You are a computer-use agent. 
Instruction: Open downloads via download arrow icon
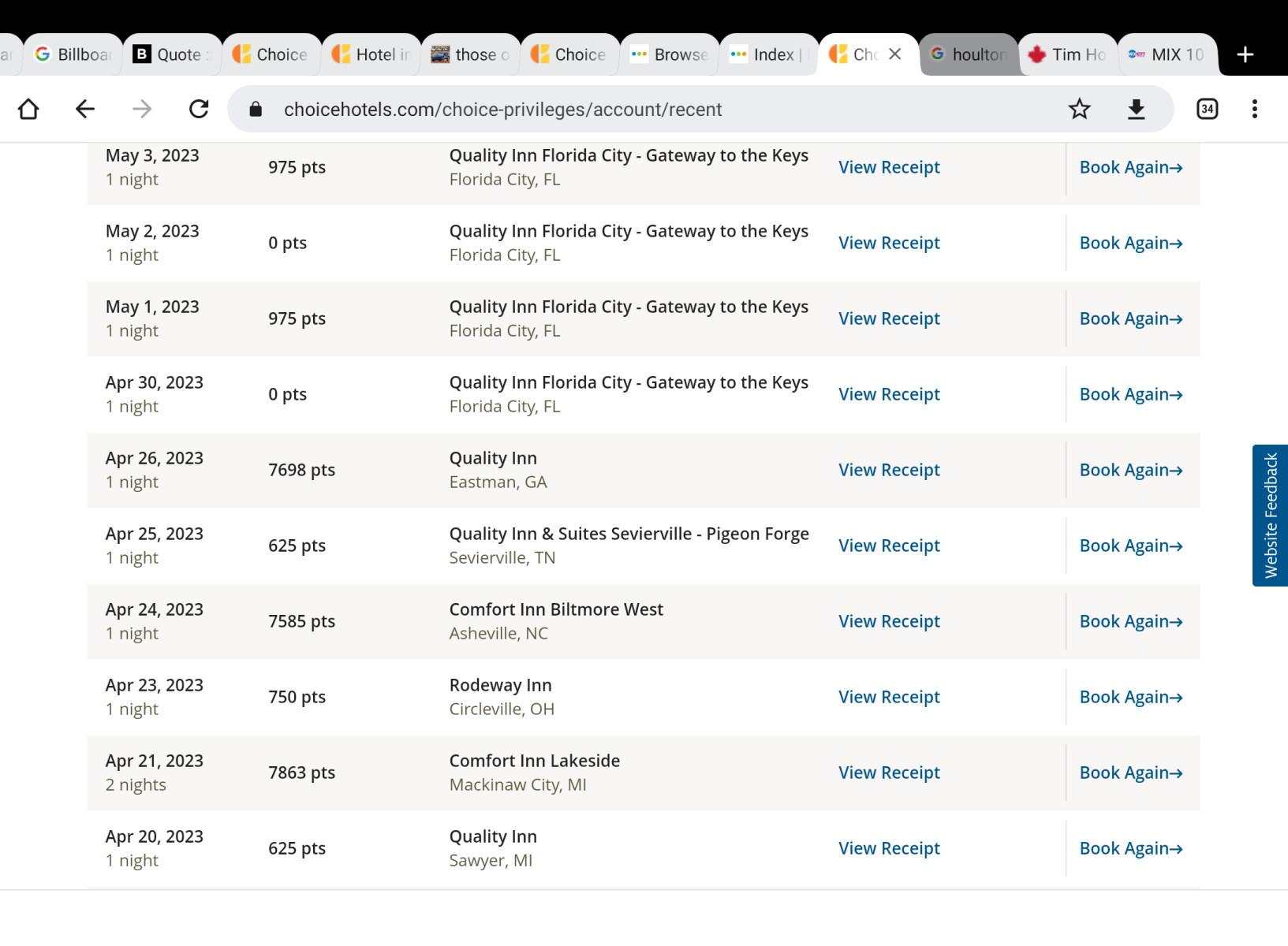tap(1136, 109)
